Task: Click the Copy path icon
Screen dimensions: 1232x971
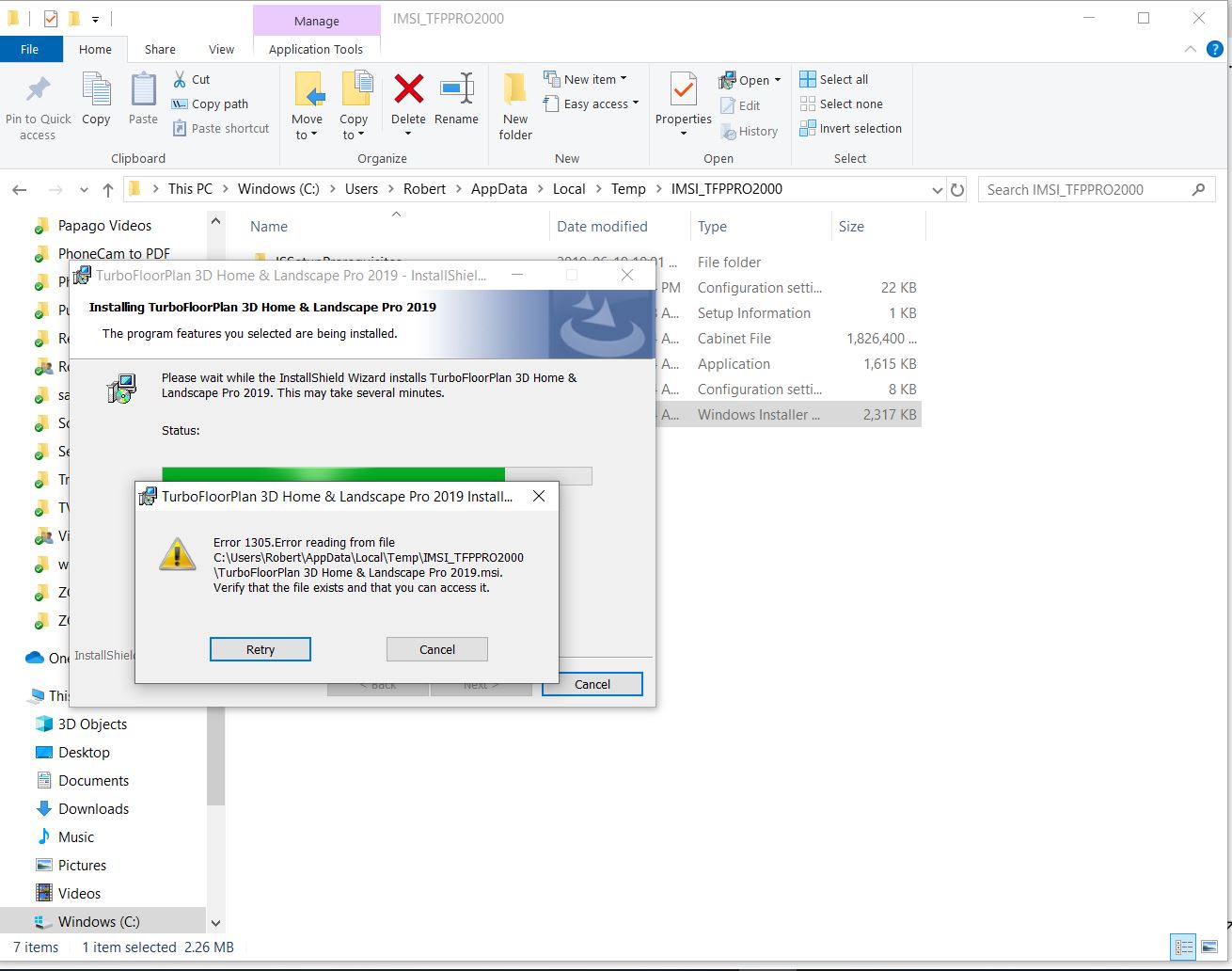Action: (x=209, y=103)
